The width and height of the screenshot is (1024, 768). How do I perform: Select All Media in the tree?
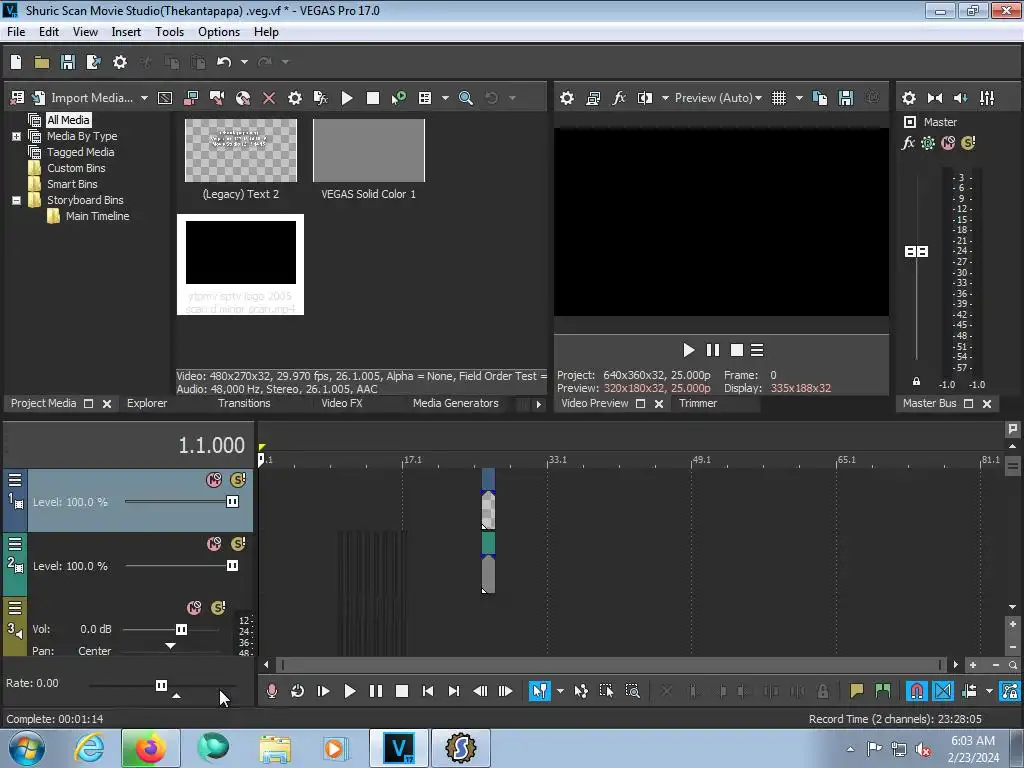coord(69,120)
